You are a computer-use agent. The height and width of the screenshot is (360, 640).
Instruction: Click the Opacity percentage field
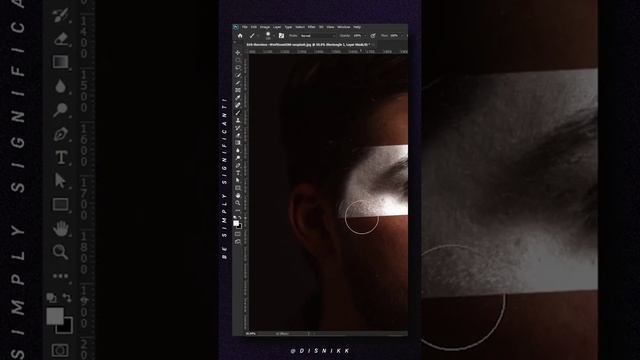tap(358, 36)
